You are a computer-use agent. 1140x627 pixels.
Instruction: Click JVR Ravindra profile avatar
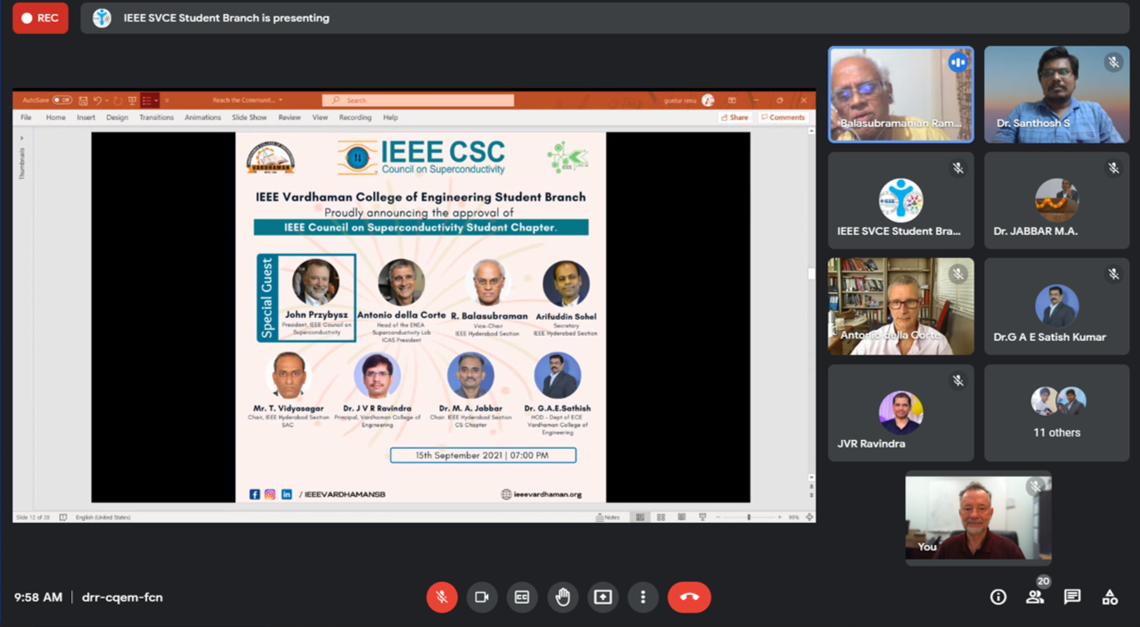(901, 412)
